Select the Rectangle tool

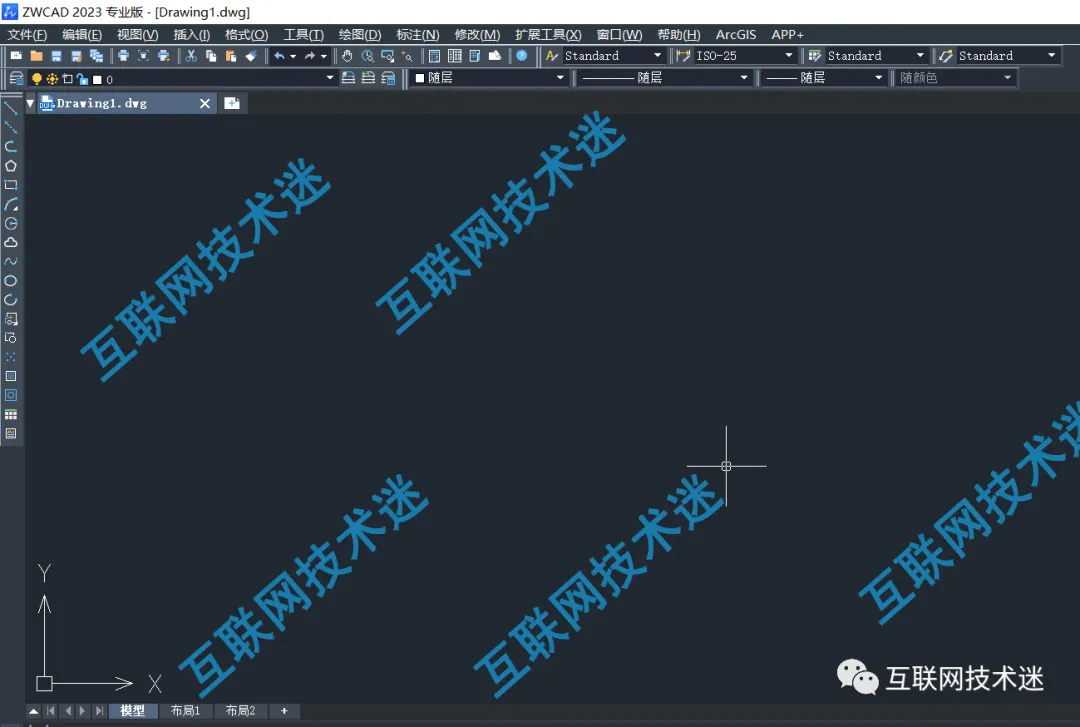(10, 185)
